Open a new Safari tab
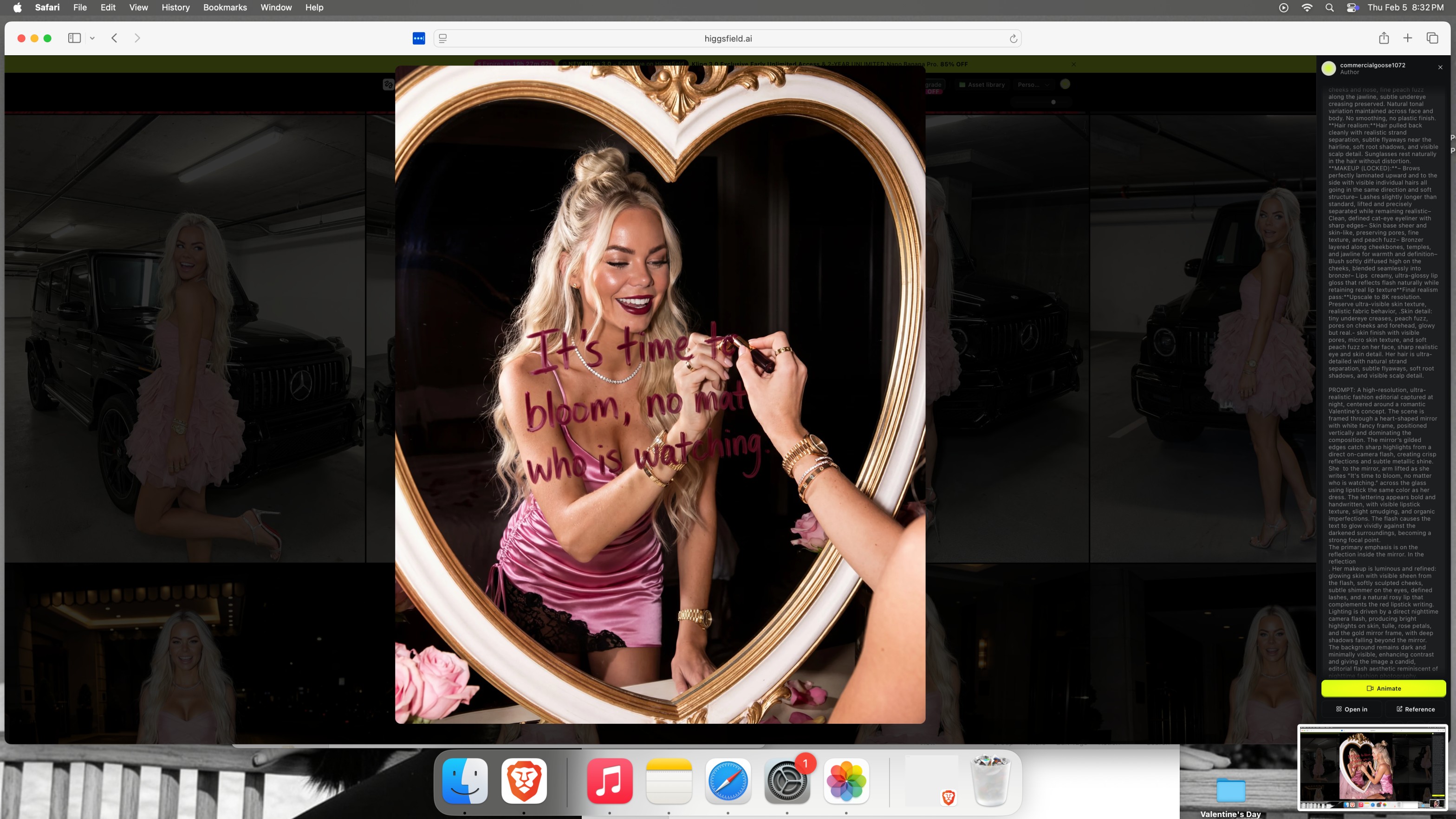Image resolution: width=1456 pixels, height=819 pixels. (x=1407, y=38)
